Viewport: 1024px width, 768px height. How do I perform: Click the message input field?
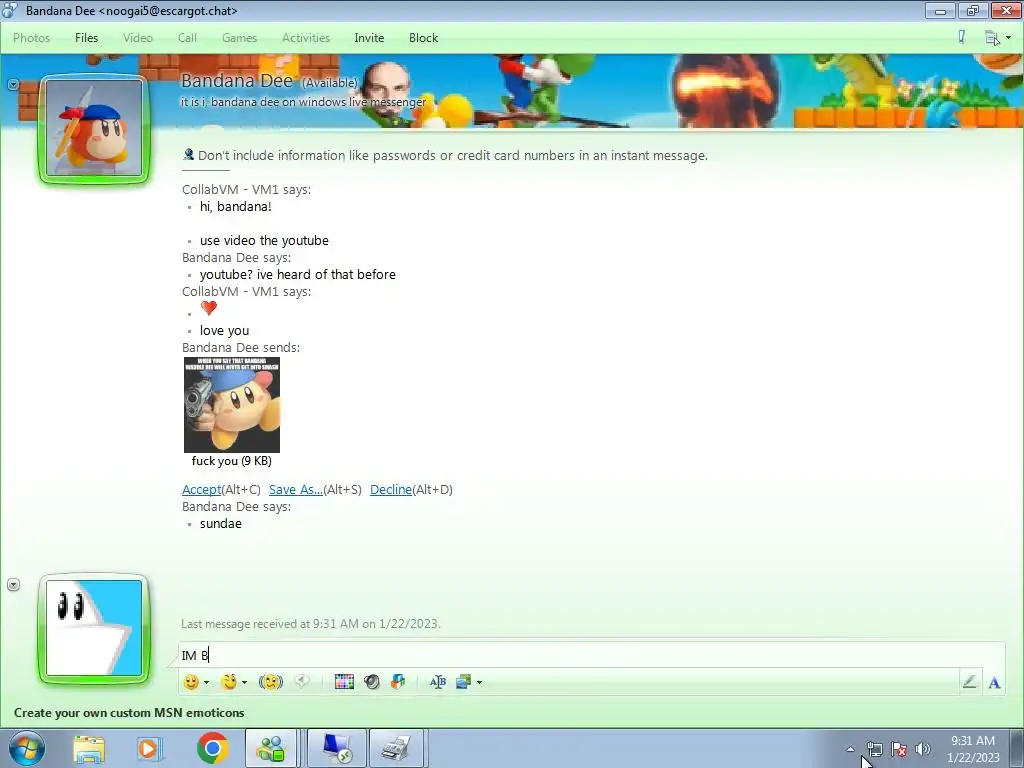(x=591, y=655)
